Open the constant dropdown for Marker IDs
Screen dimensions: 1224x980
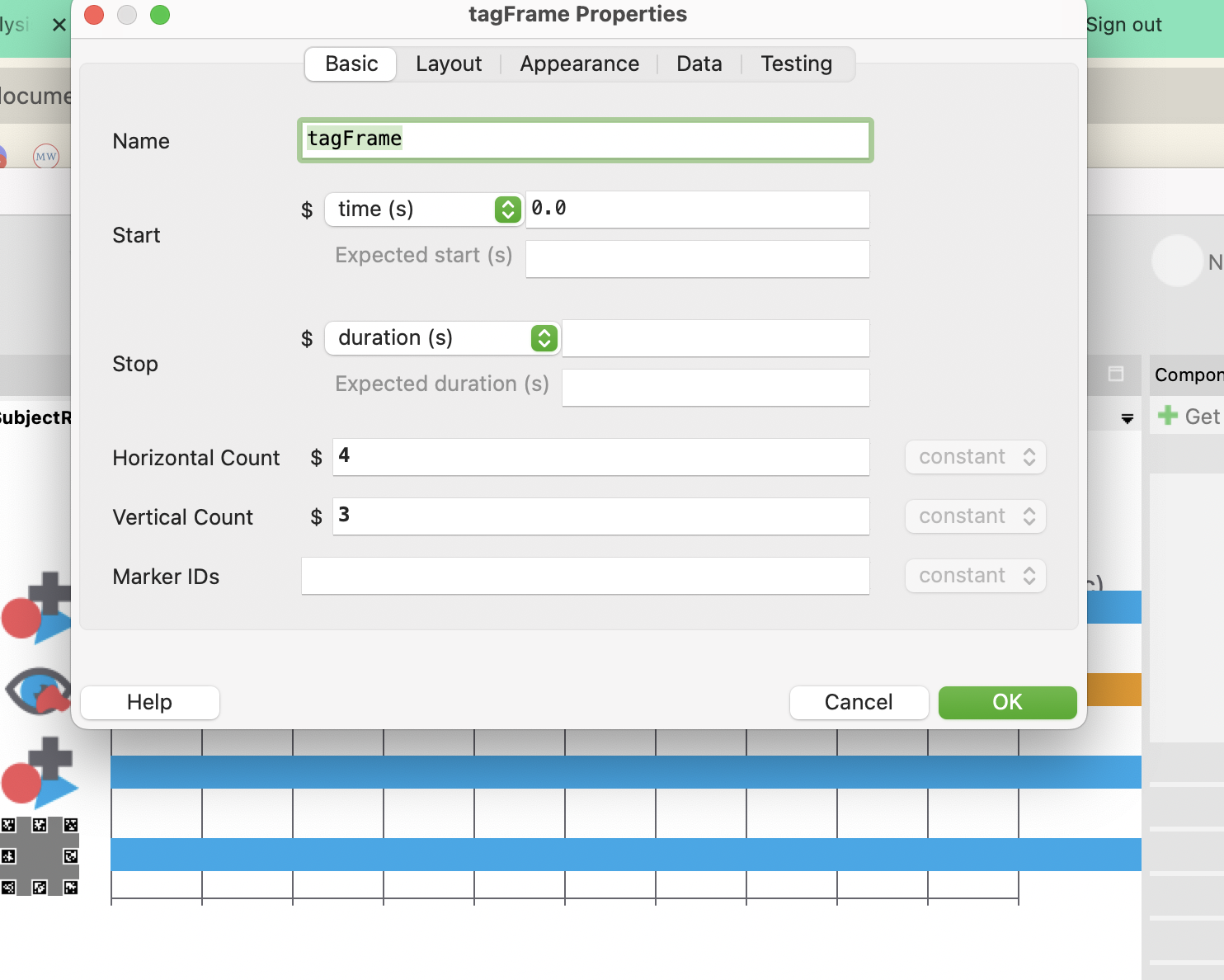(x=976, y=576)
